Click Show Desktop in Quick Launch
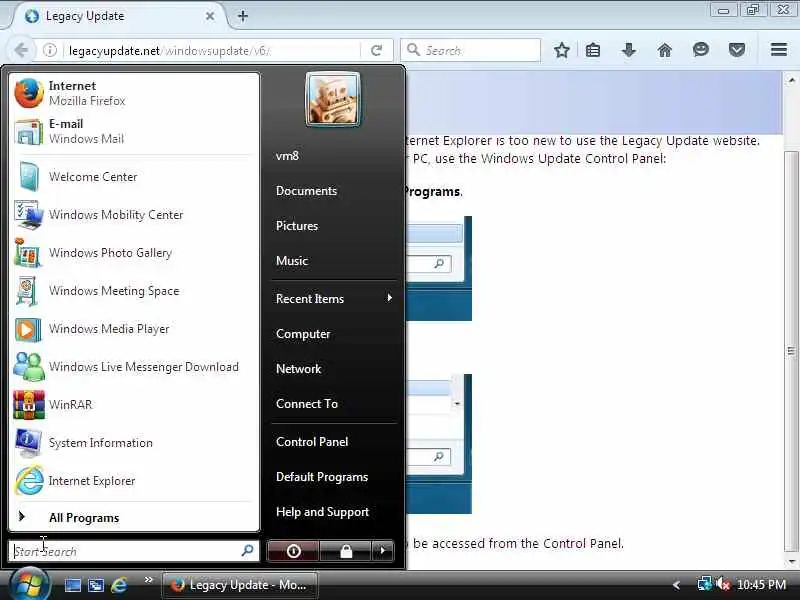The height and width of the screenshot is (600, 800). pos(72,585)
